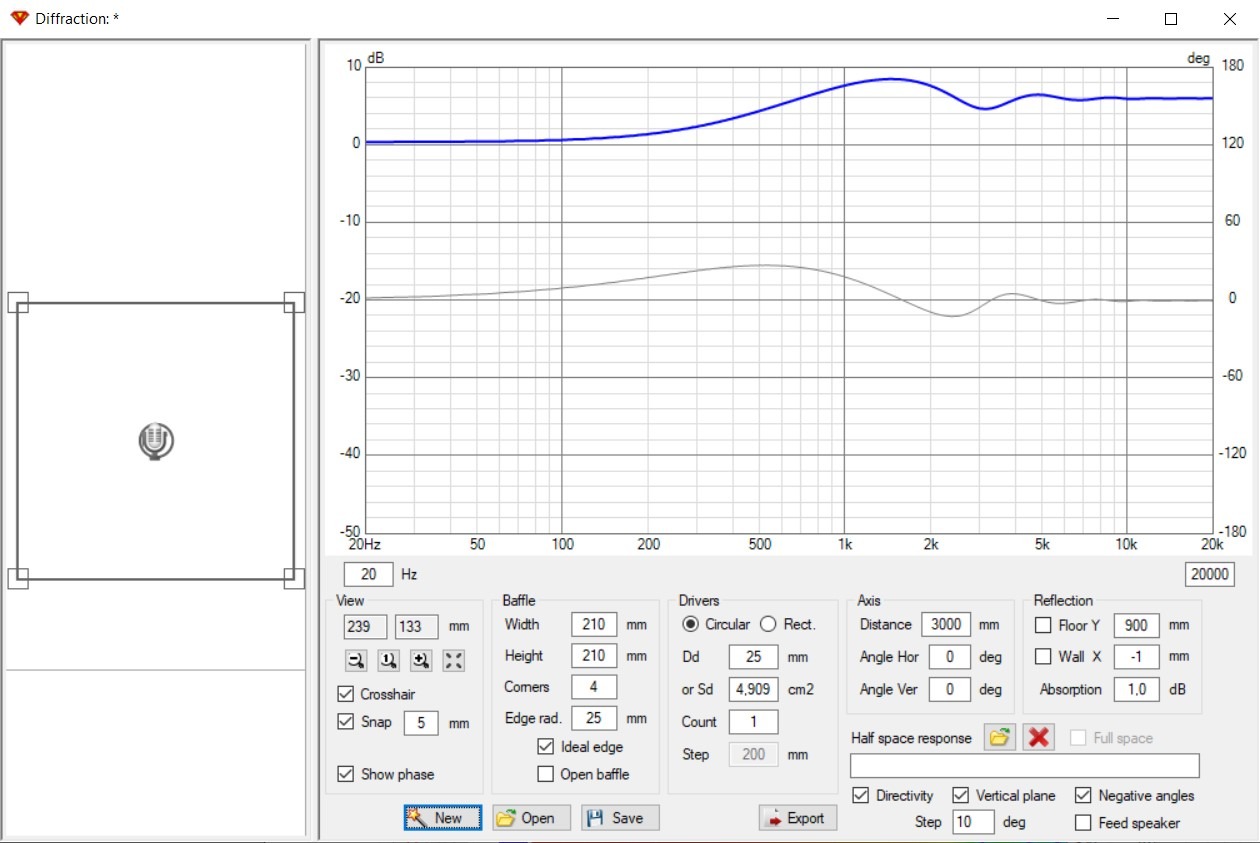Toggle the Snap checkbox

pyautogui.click(x=346, y=721)
